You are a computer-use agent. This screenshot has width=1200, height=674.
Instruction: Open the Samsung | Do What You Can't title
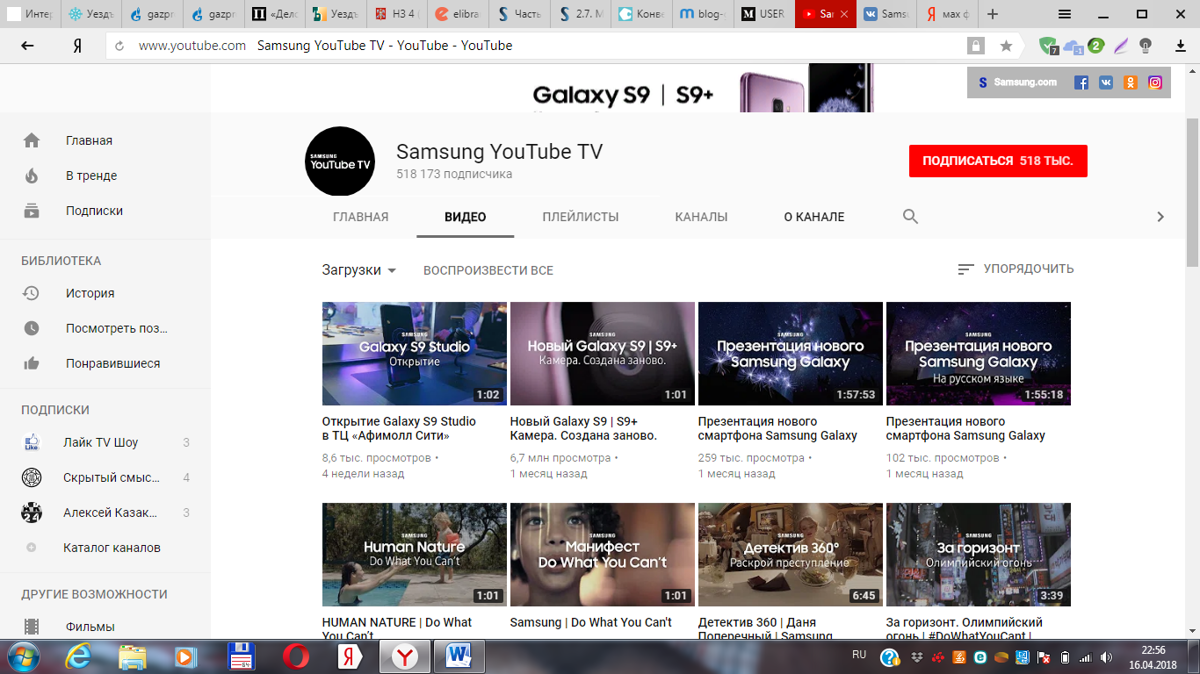tap(591, 622)
